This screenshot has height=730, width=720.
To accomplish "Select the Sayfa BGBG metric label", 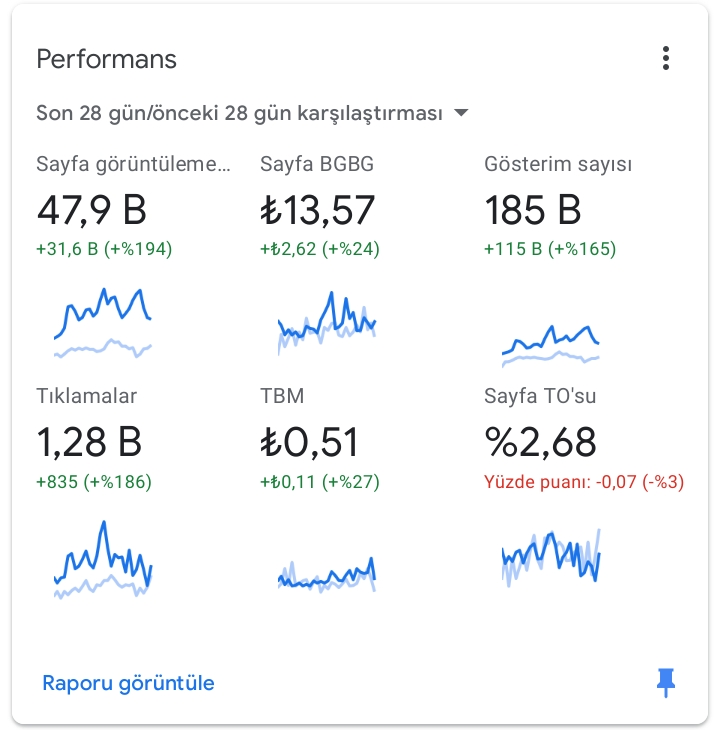I will click(x=317, y=164).
